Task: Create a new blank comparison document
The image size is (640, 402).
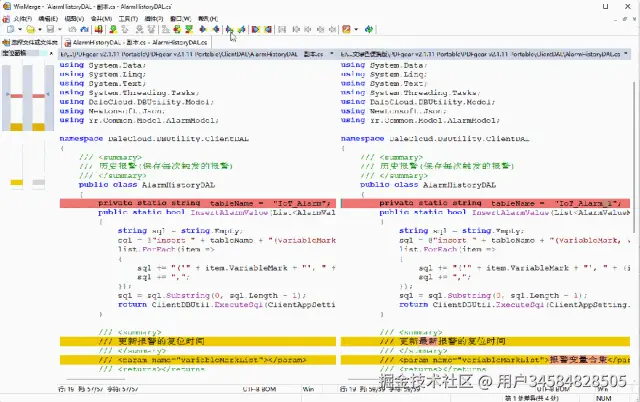Action: [x=11, y=29]
